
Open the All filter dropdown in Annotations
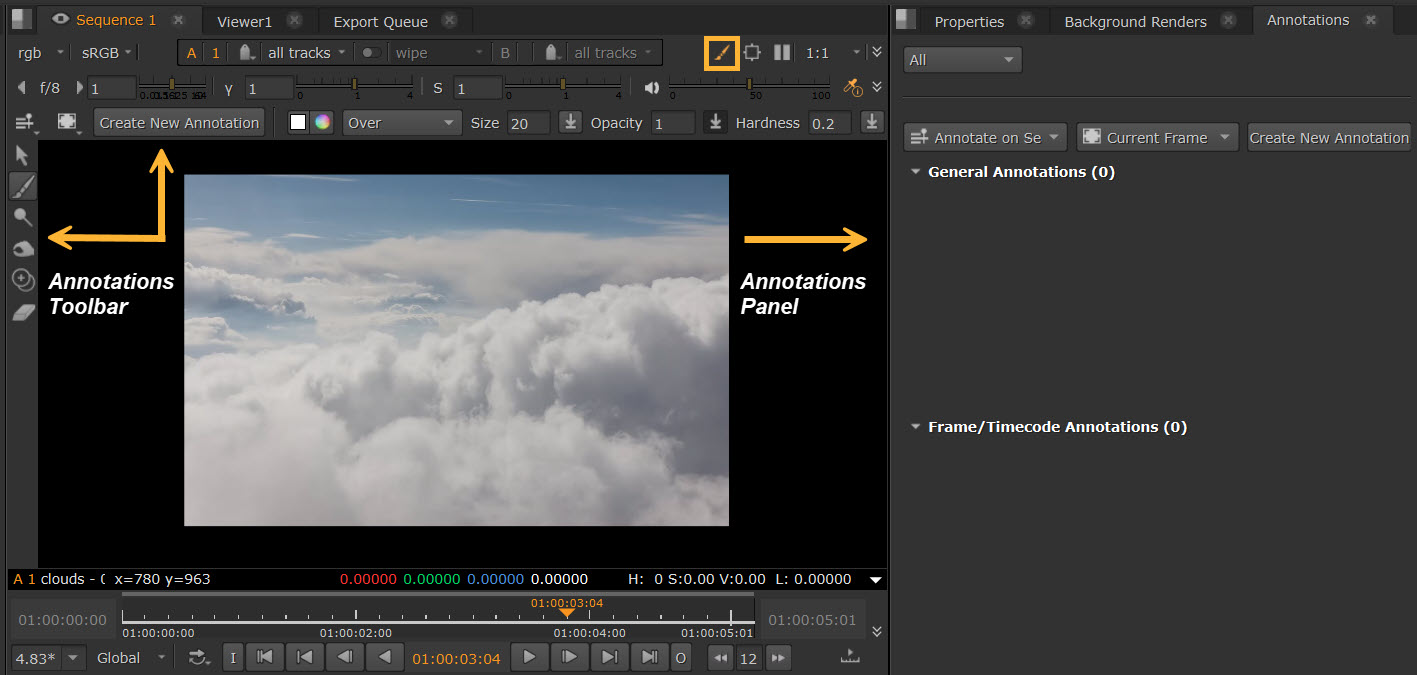tap(962, 60)
